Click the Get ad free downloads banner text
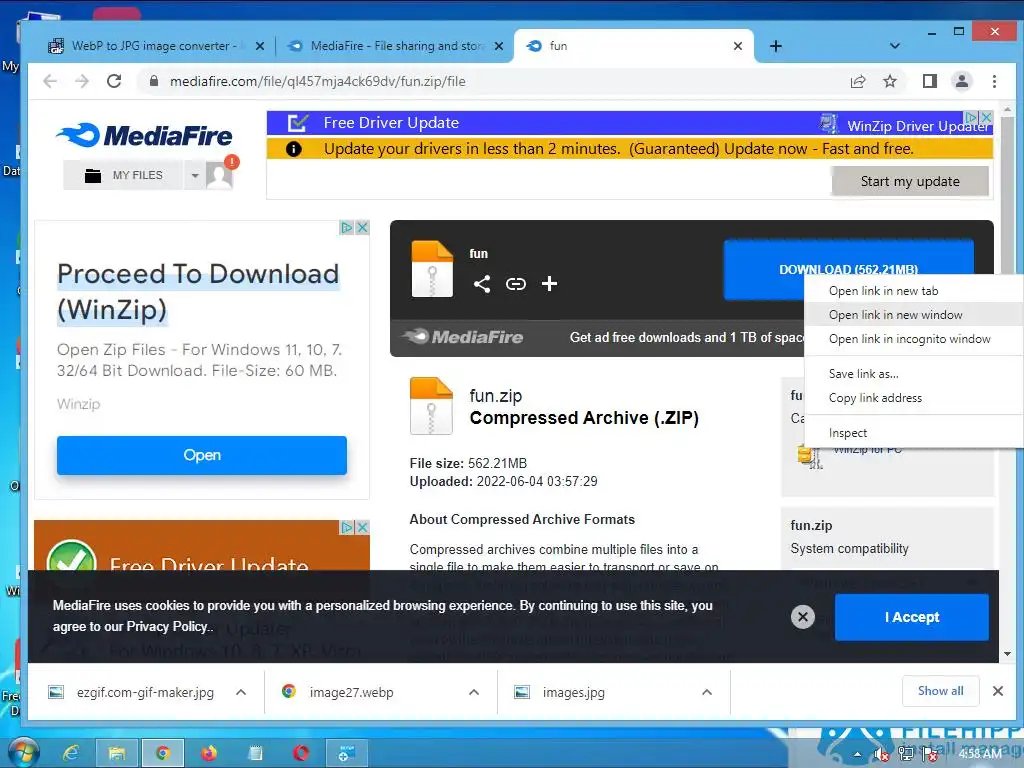The width and height of the screenshot is (1024, 768). (686, 337)
